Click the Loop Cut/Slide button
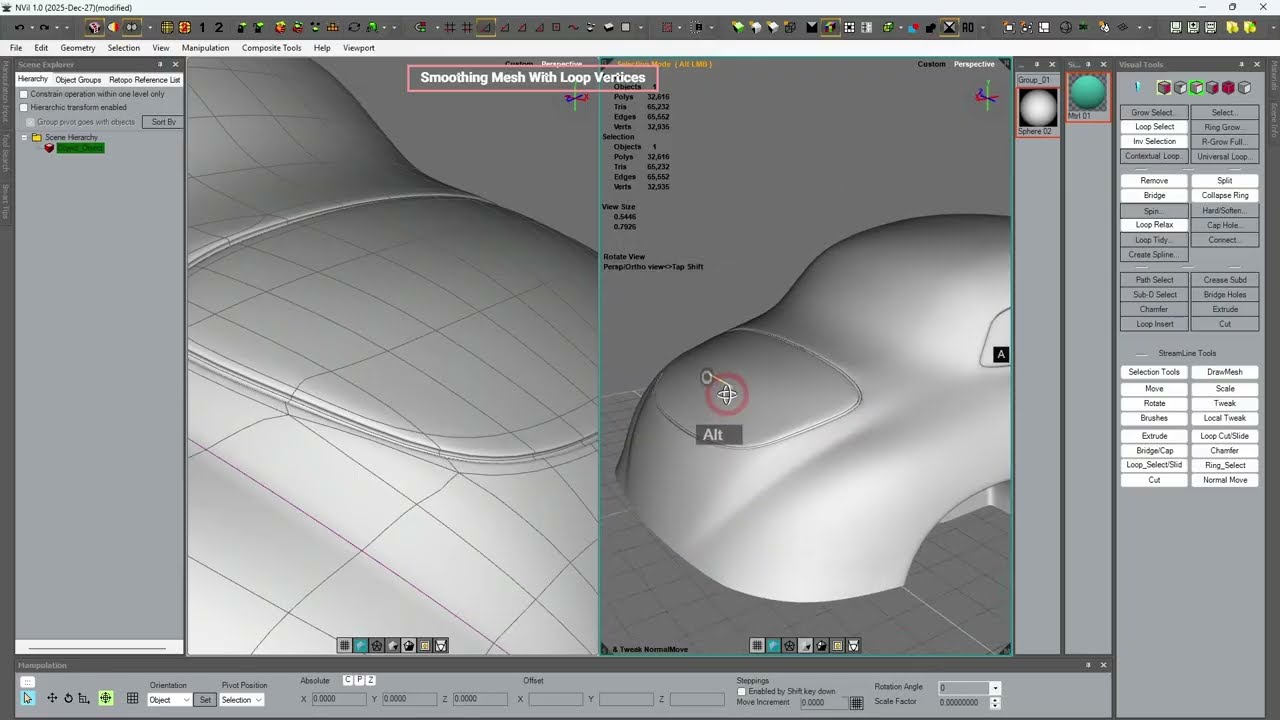Screen dimensions: 1280x720 pyautogui.click(x=1225, y=436)
